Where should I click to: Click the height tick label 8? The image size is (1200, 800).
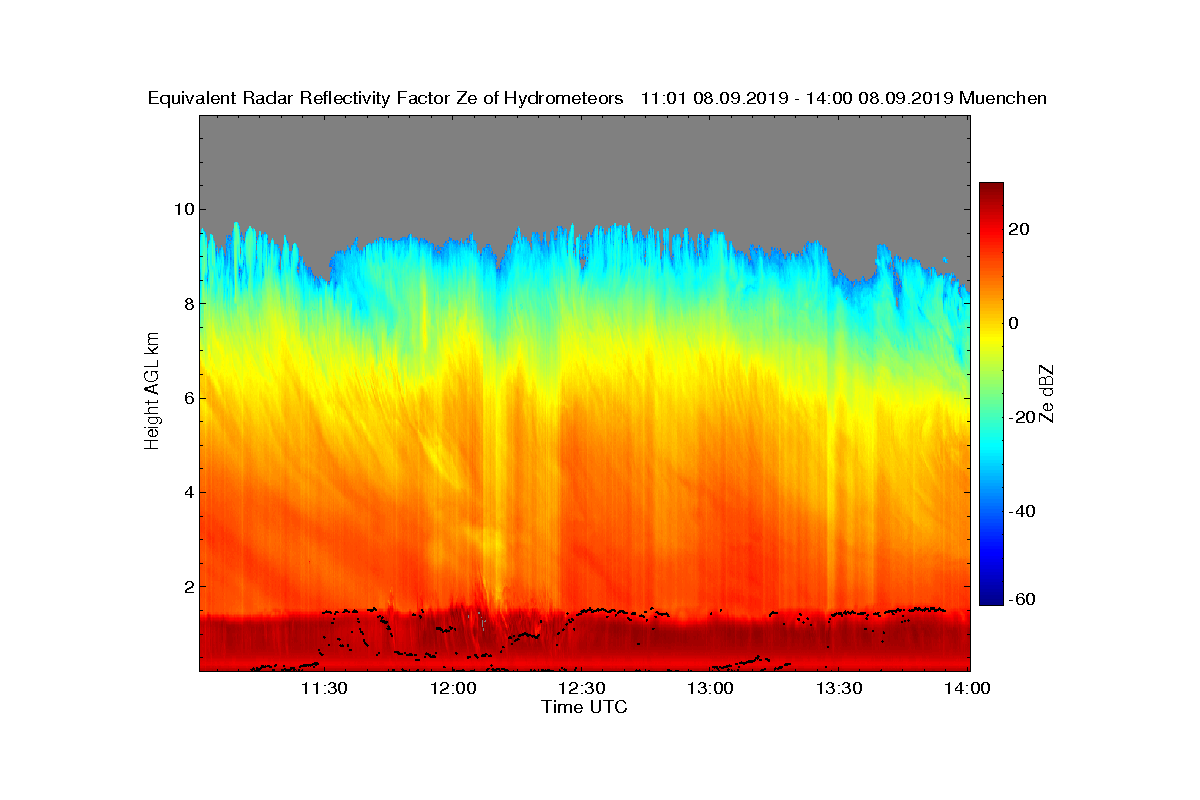pyautogui.click(x=187, y=303)
